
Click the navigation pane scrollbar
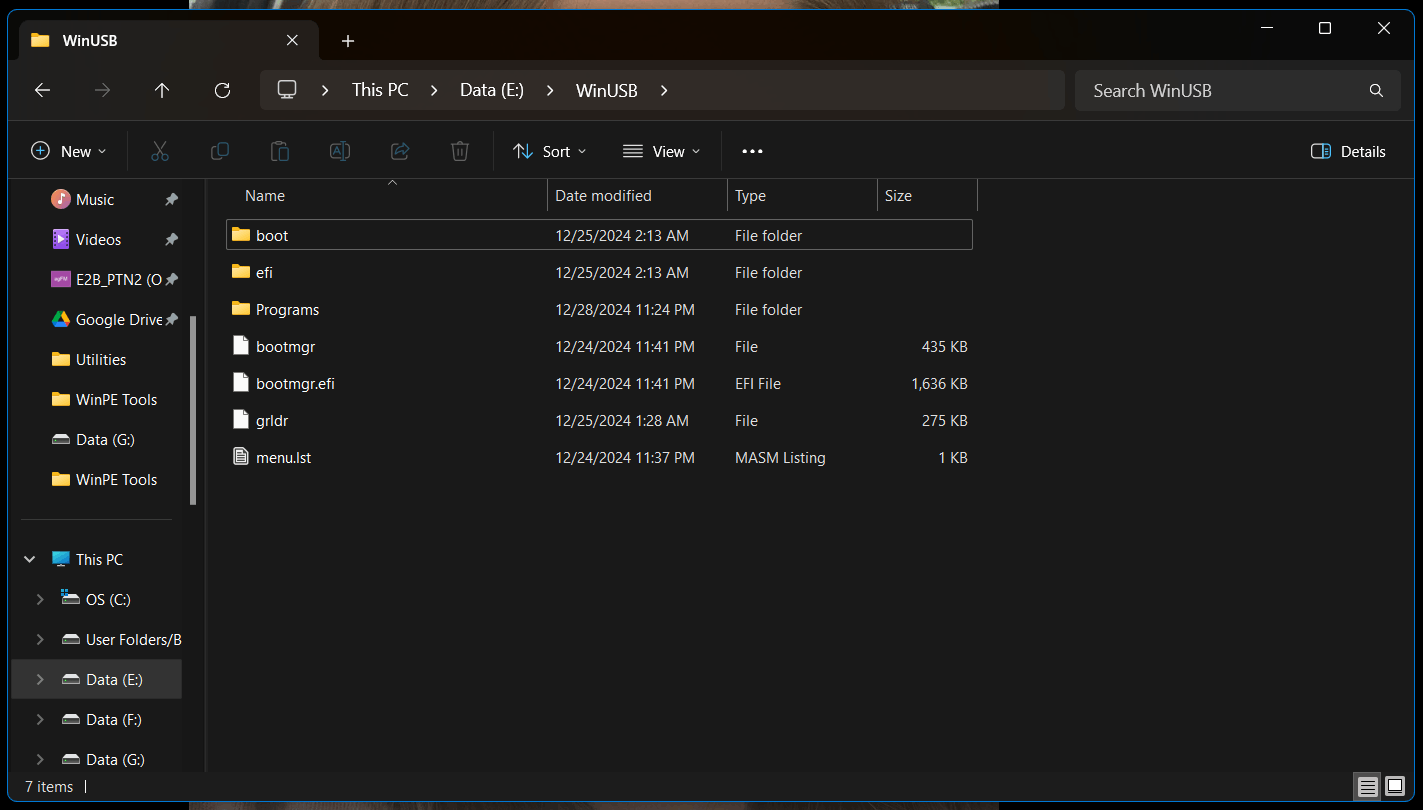[x=193, y=410]
